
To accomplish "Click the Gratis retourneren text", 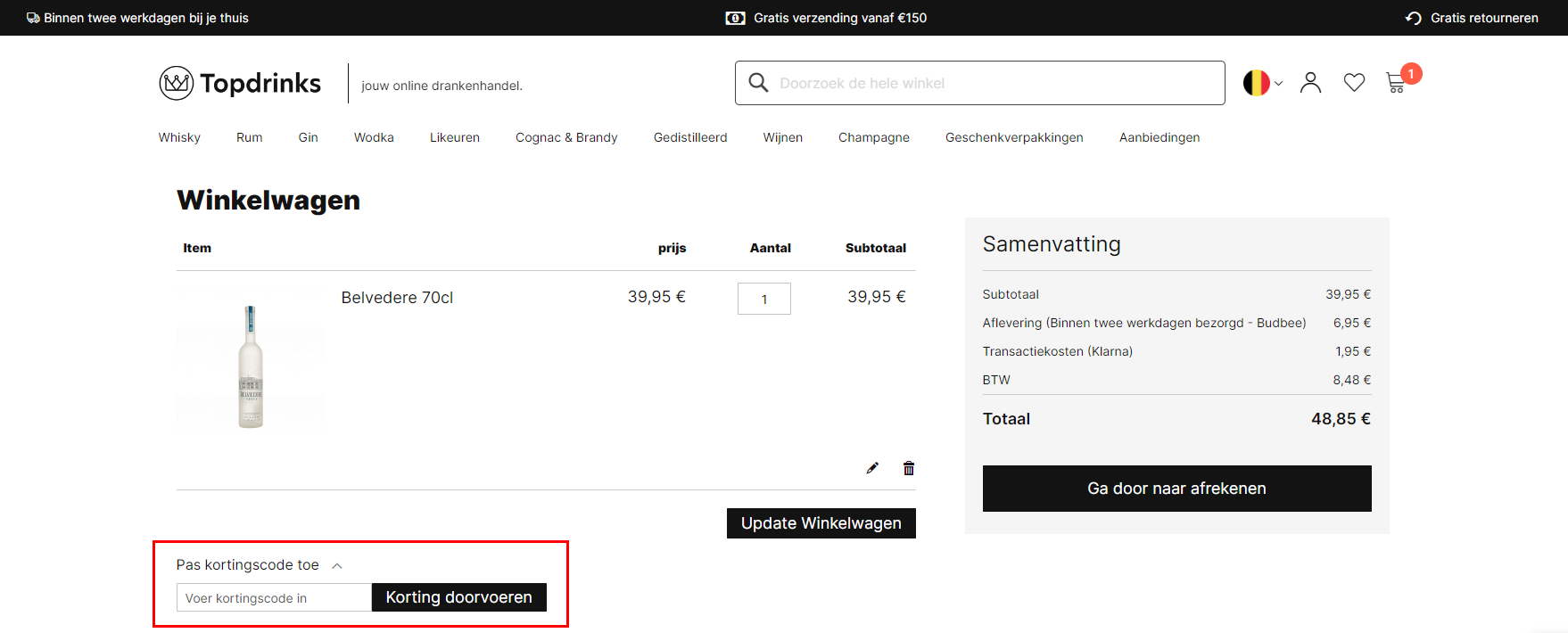I will [1484, 18].
